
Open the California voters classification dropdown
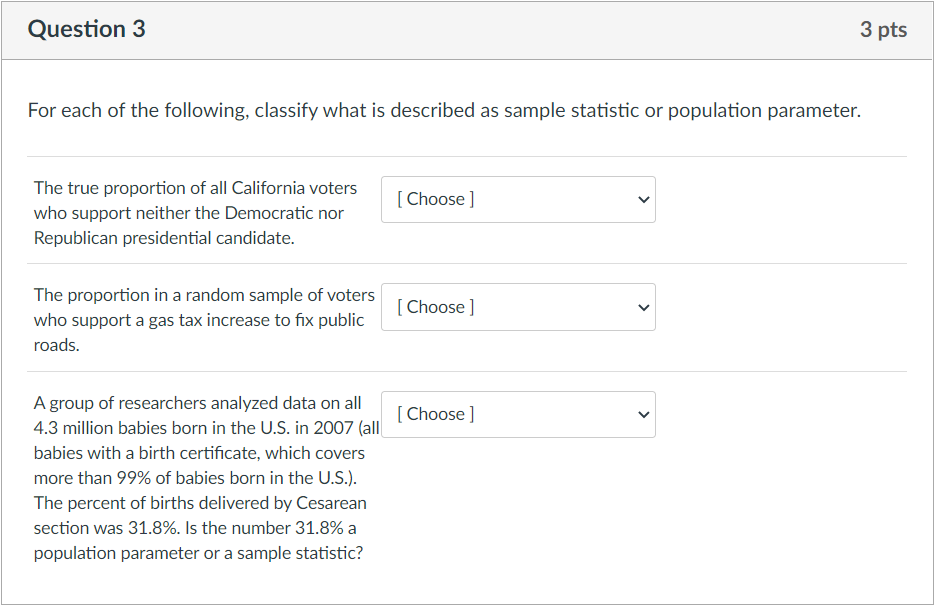pyautogui.click(x=517, y=200)
